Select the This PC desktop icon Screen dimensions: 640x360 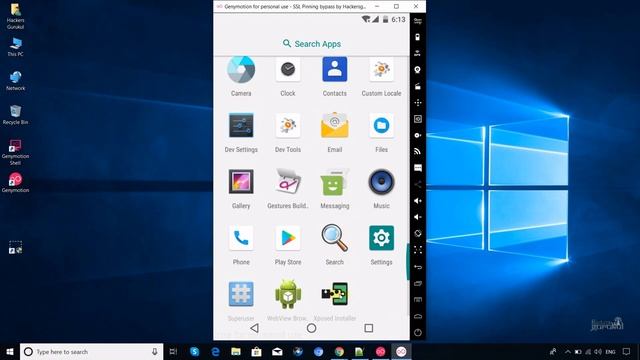click(16, 47)
